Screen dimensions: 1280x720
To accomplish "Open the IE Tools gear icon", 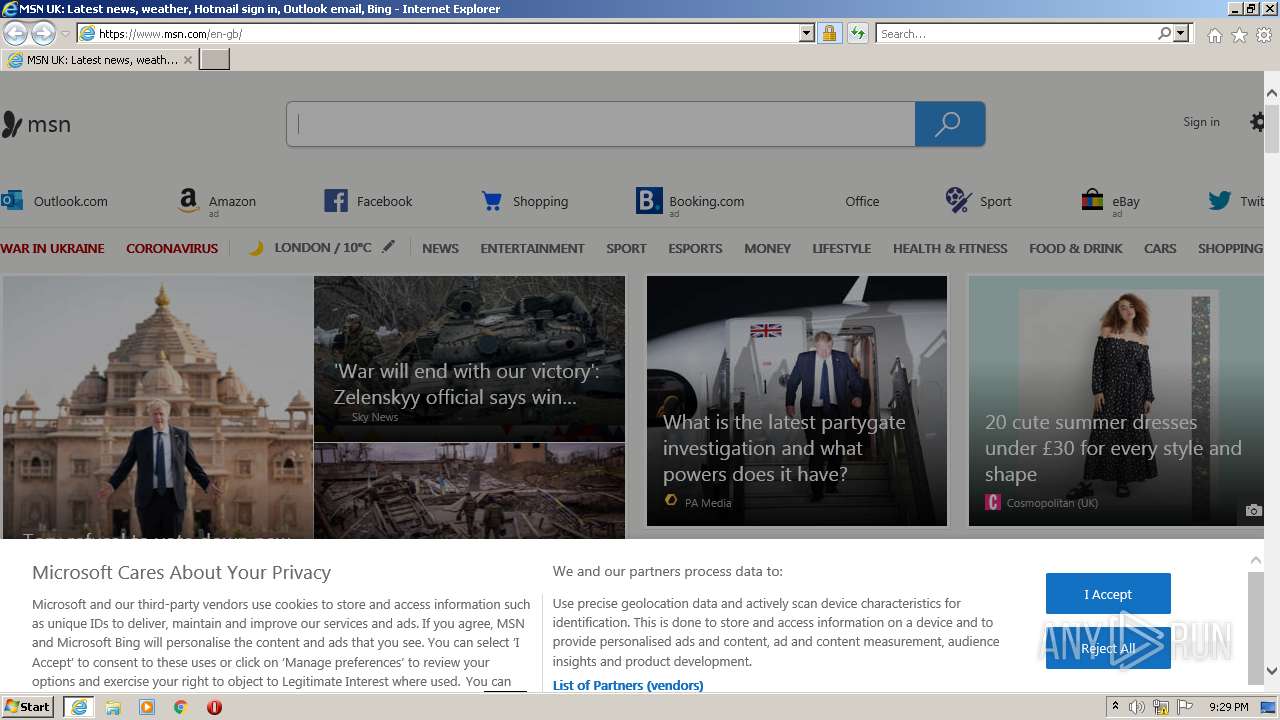I will point(1264,35).
